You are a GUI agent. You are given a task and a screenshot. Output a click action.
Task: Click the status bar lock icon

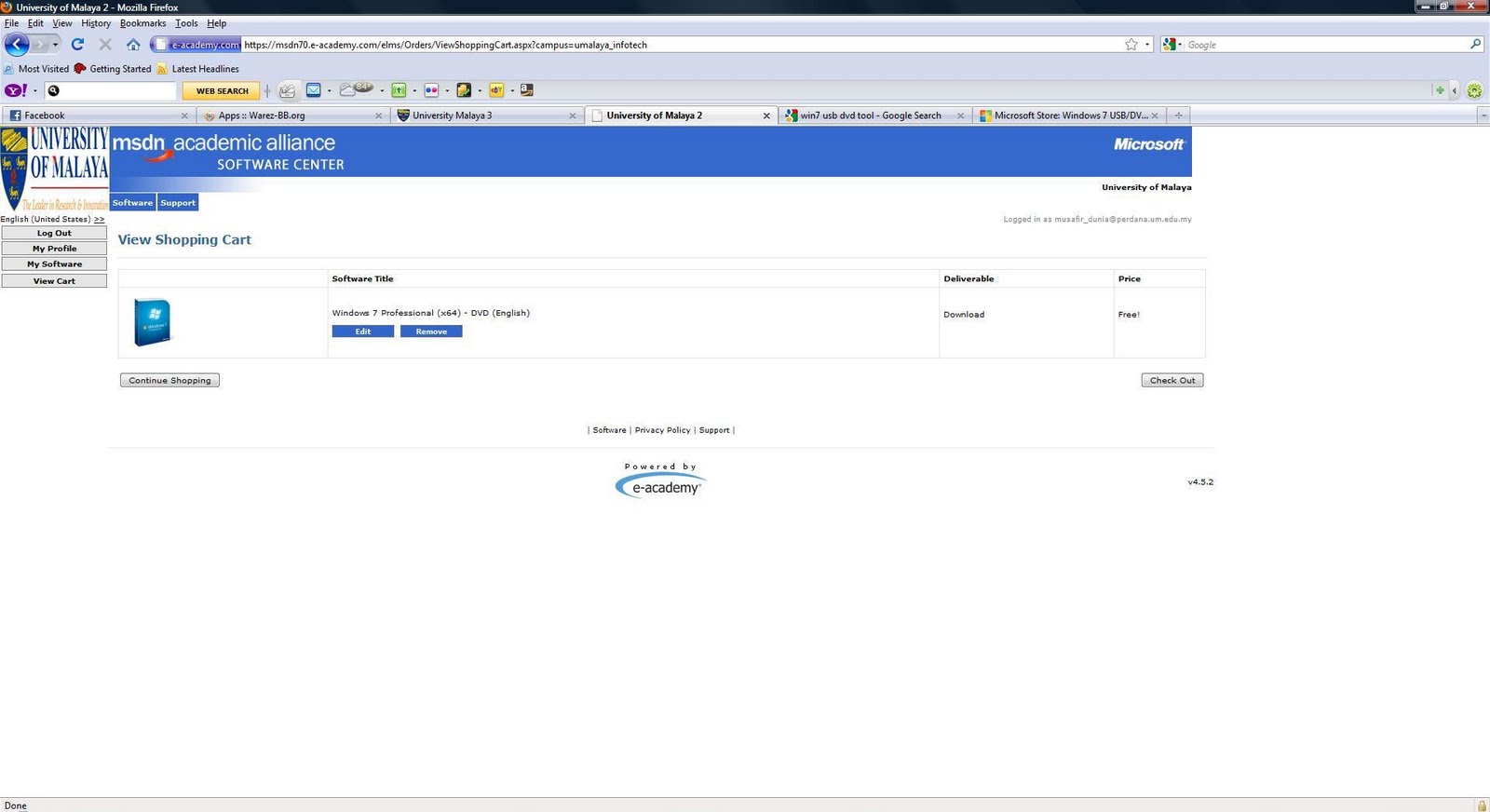coord(1481,805)
